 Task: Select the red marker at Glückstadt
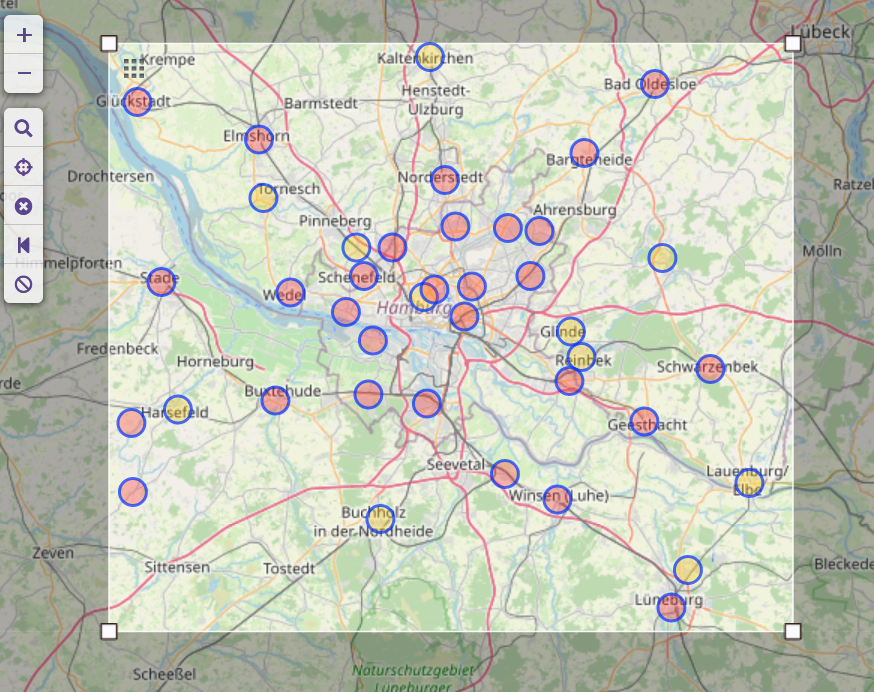click(137, 102)
